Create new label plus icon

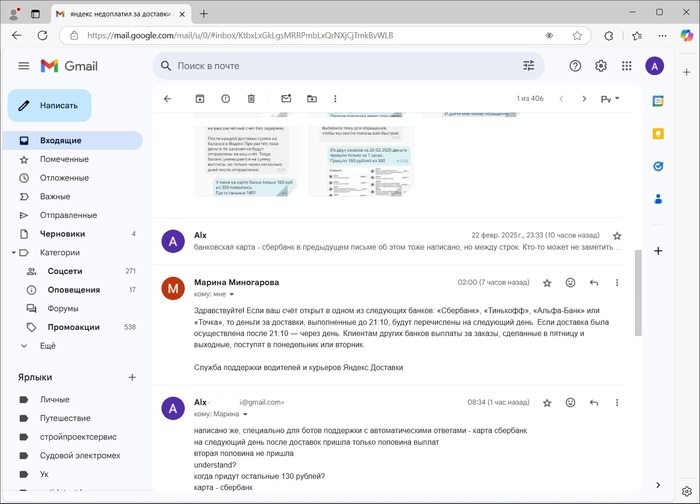(x=132, y=377)
